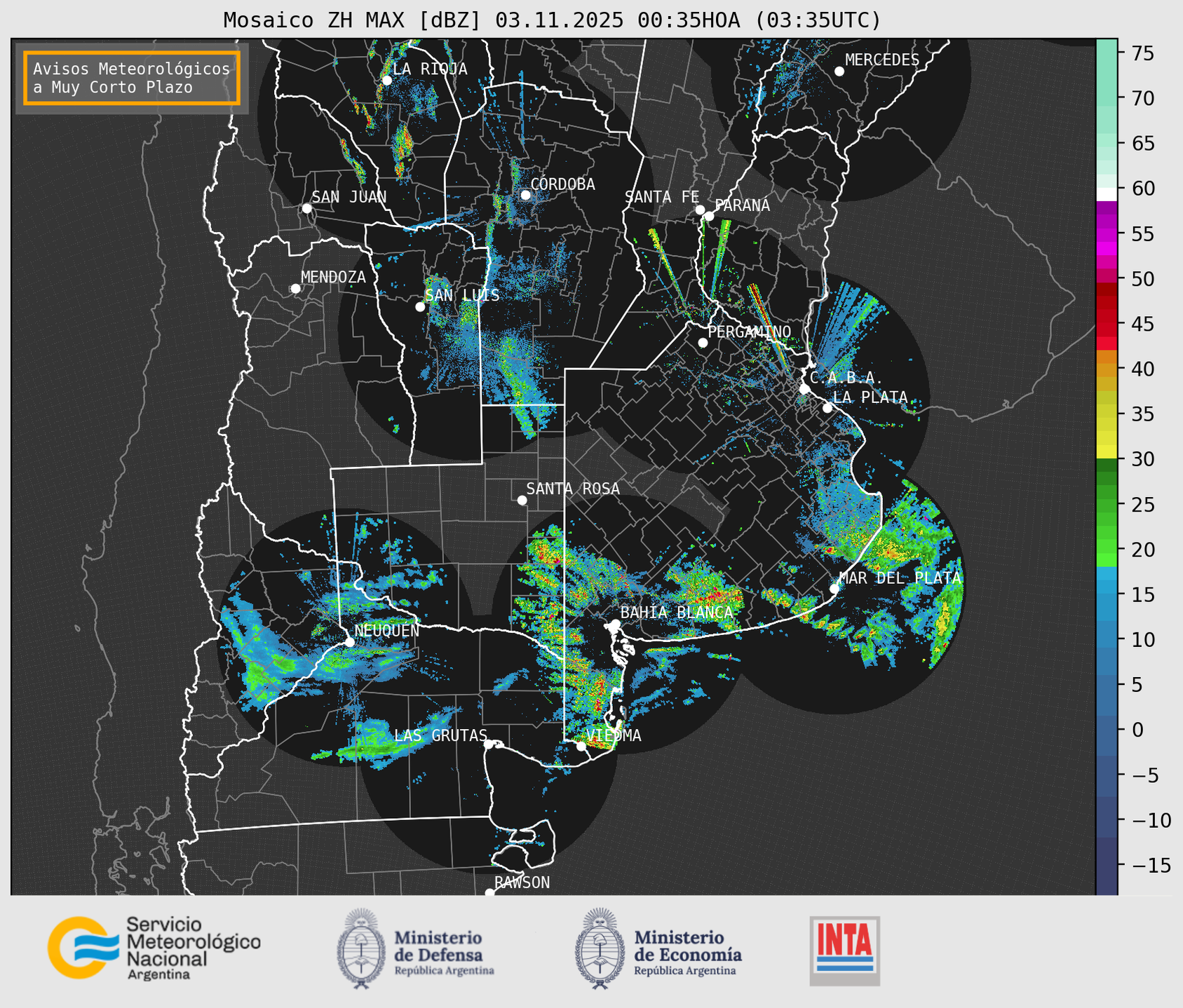This screenshot has width=1183, height=1008.
Task: Click the "LA PLATA" city label
Action: (x=870, y=397)
